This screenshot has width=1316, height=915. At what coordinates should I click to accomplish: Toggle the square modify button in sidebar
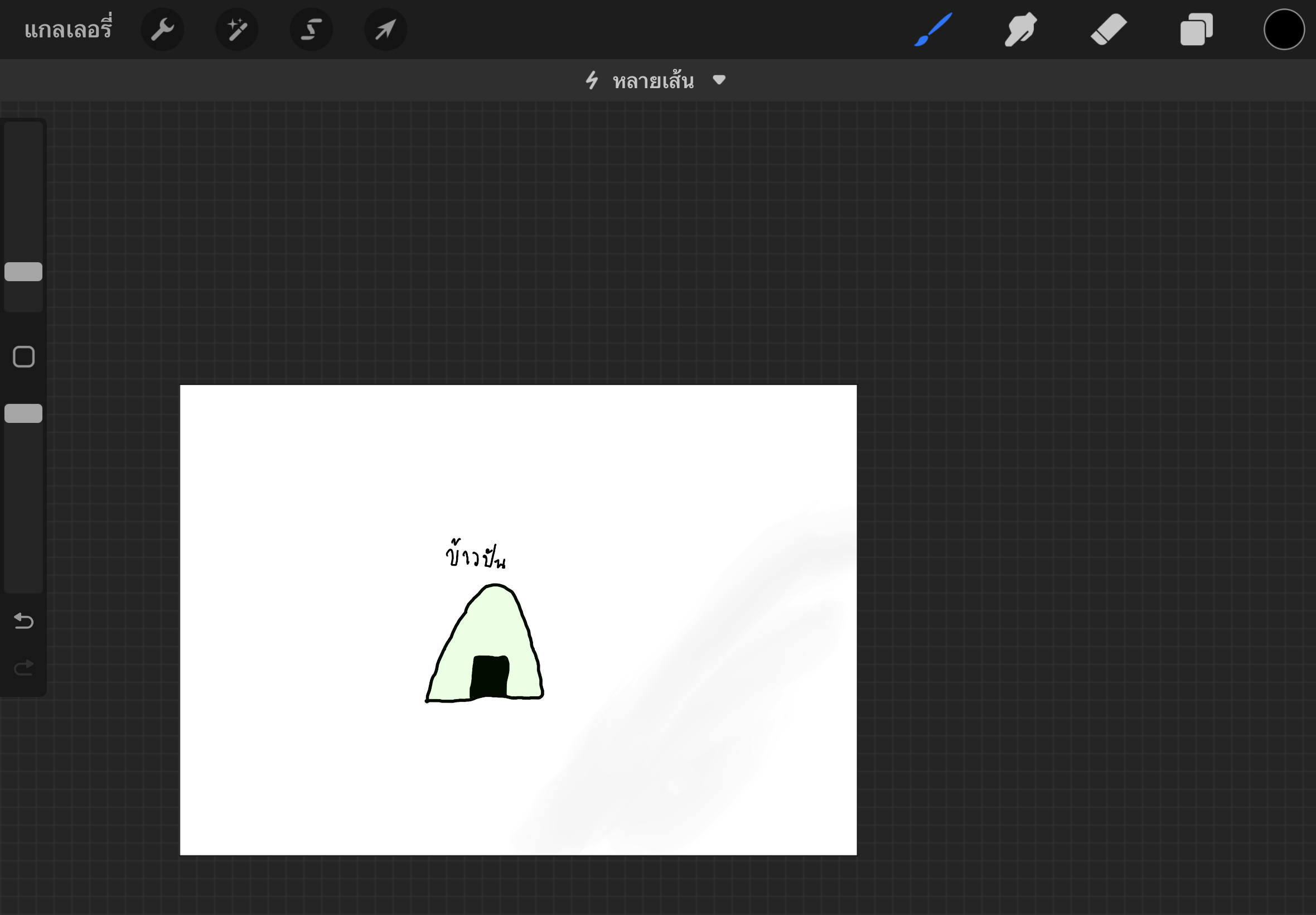point(23,357)
